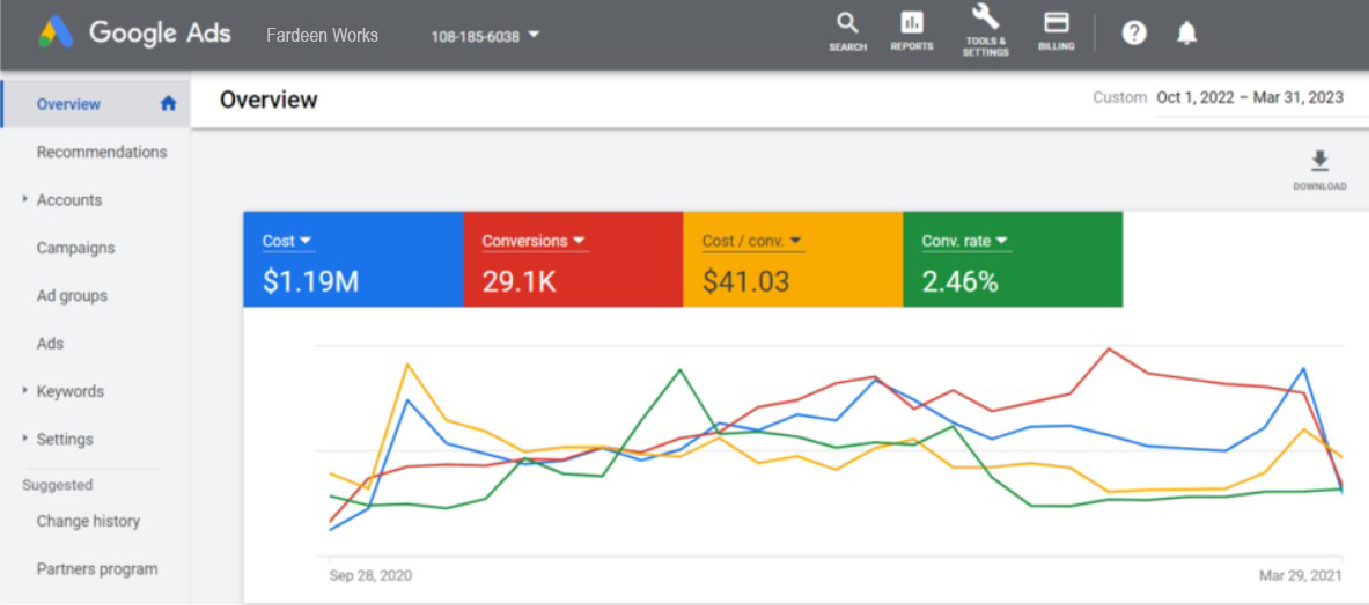Go to Campaigns in the sidebar

(76, 248)
